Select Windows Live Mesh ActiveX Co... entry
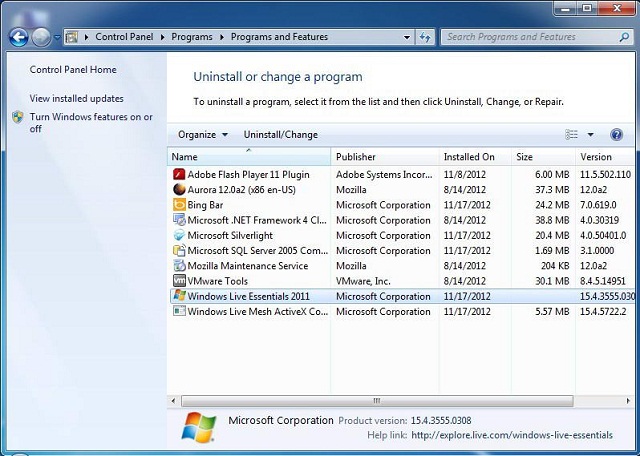Screen dimensions: 640x456 click(258, 311)
